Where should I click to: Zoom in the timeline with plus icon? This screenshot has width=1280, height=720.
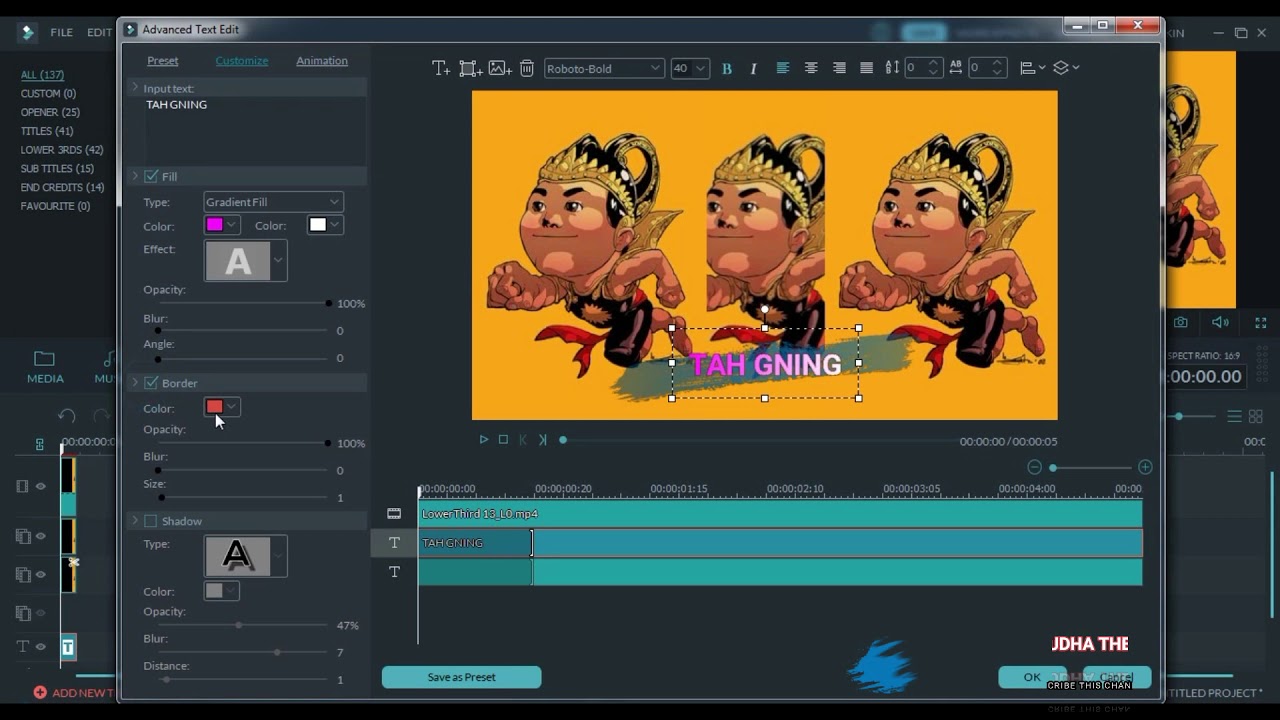[x=1145, y=467]
